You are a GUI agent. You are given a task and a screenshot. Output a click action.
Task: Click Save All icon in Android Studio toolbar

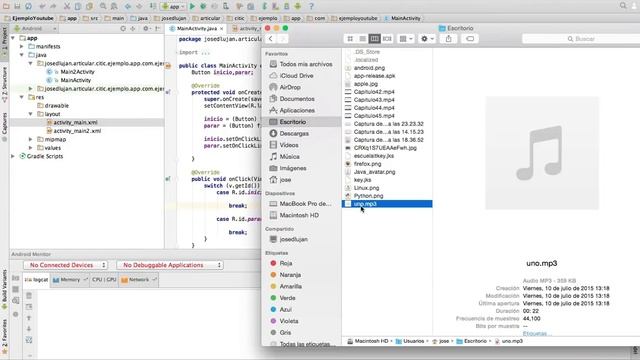[17, 6]
